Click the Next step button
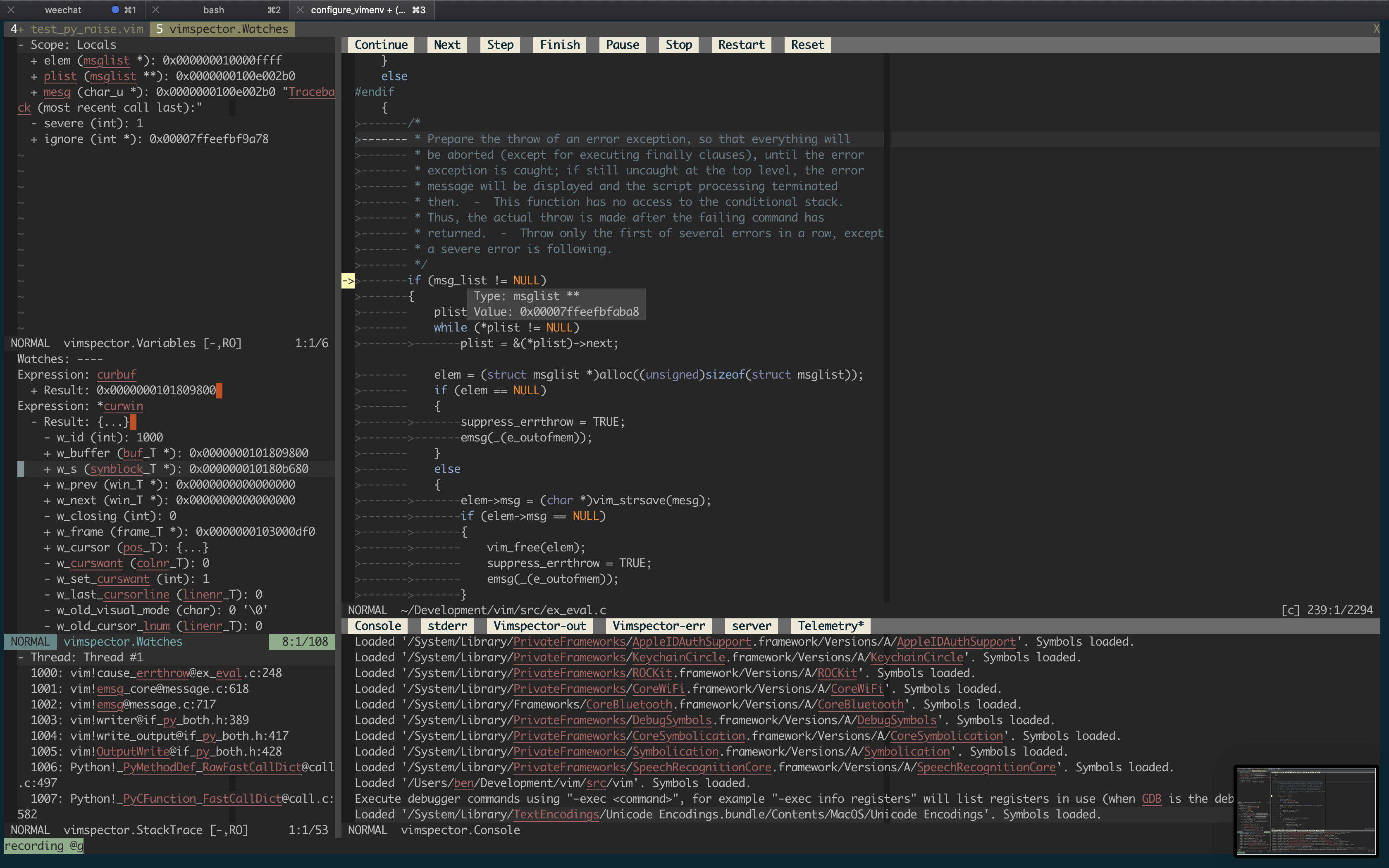 click(446, 44)
